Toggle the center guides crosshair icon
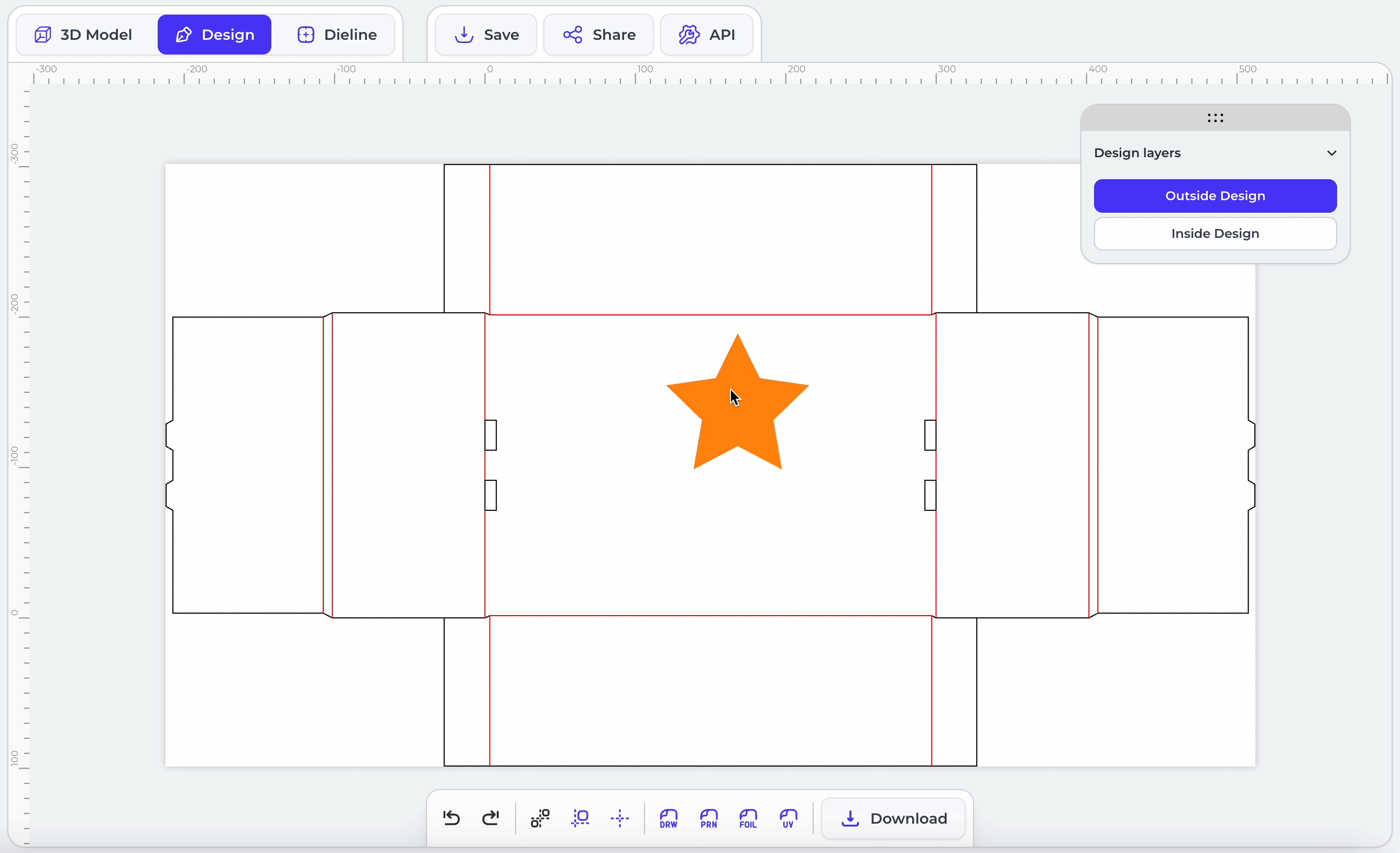1400x853 pixels. pyautogui.click(x=619, y=818)
